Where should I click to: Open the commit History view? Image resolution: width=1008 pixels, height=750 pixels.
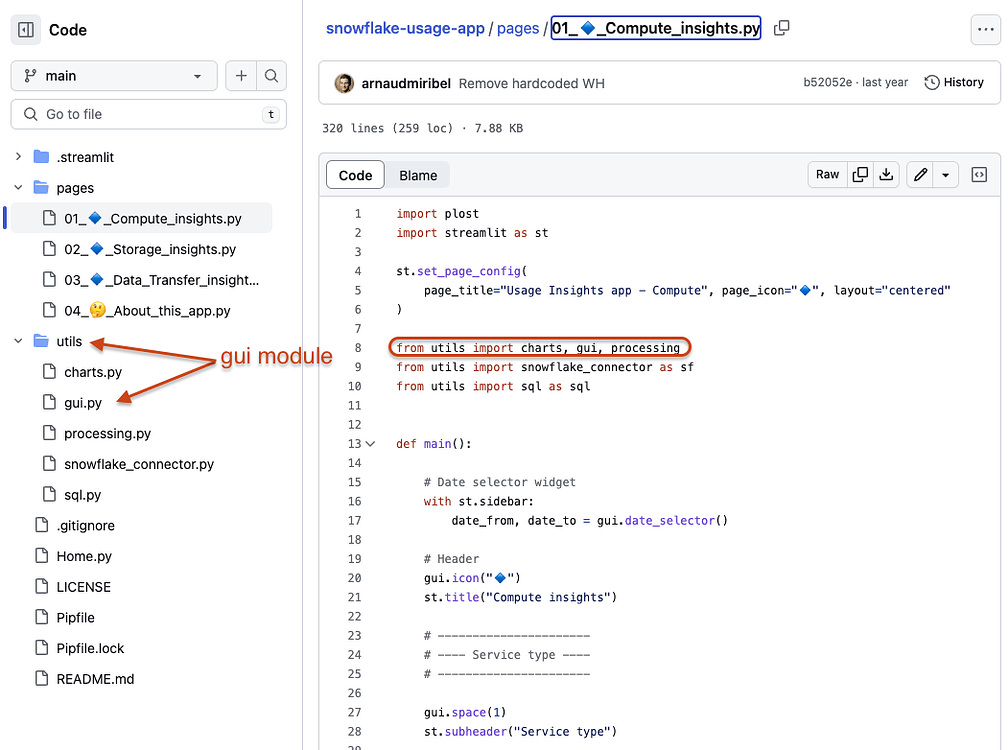(953, 82)
